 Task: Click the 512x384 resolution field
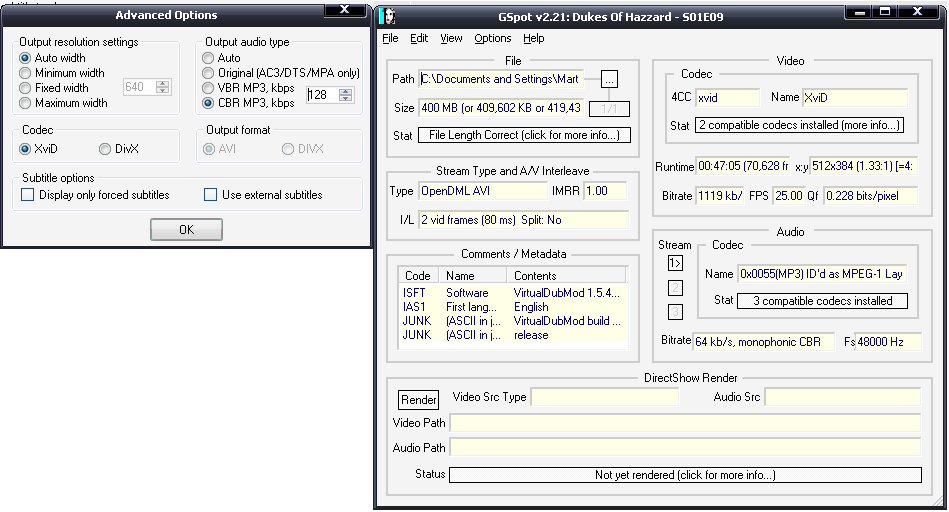(863, 166)
